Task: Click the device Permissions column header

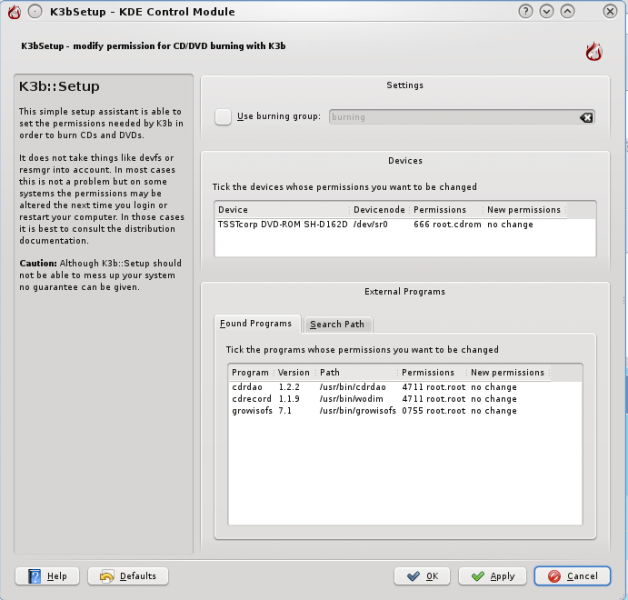Action: tap(446, 209)
